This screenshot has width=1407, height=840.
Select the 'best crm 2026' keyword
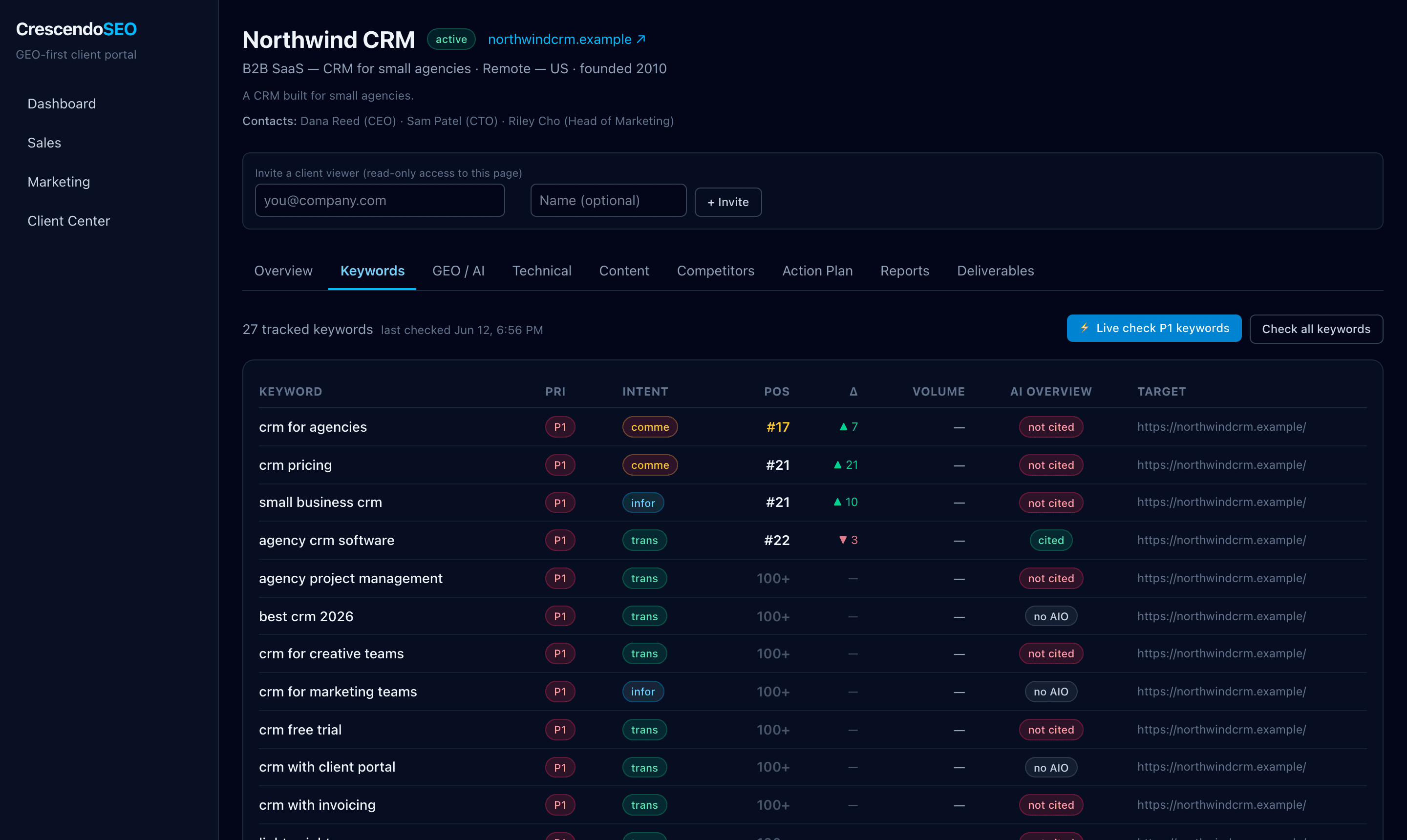click(306, 616)
